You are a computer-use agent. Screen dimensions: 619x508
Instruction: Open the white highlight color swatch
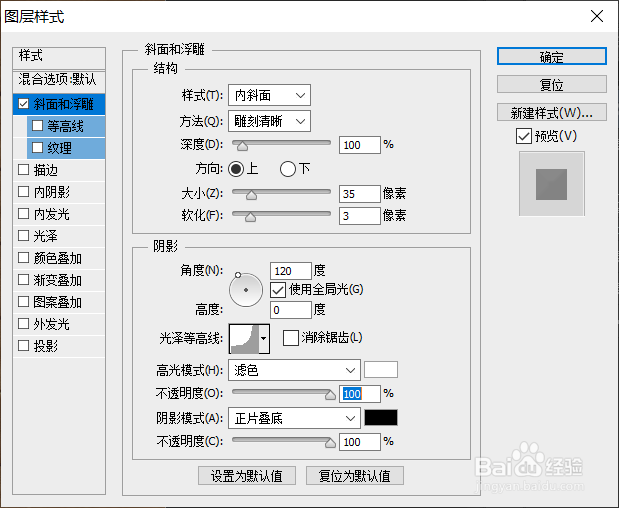click(x=381, y=369)
